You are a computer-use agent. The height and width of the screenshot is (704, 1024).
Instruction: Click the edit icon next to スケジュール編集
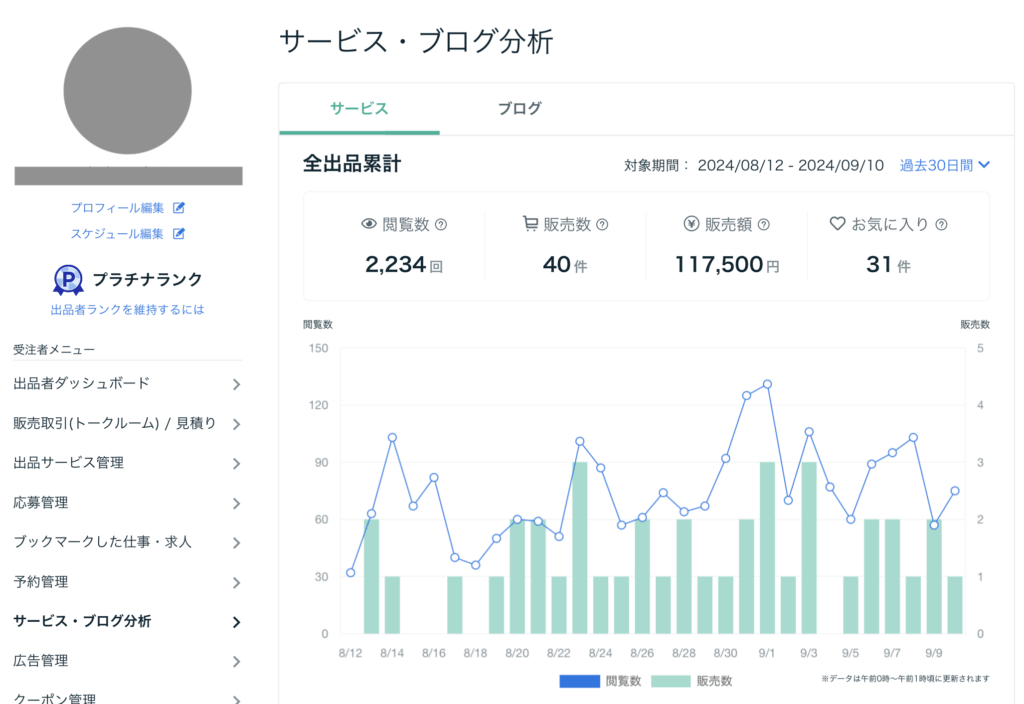[x=179, y=234]
